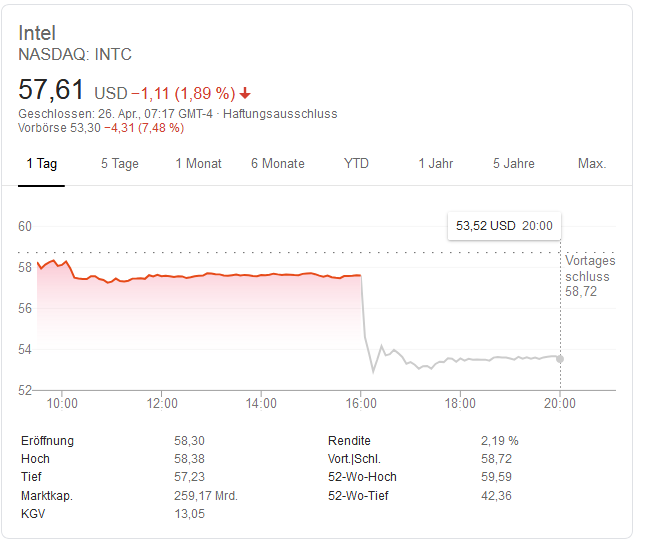This screenshot has width=645, height=543.
Task: Select the YTD tab
Action: 356,164
